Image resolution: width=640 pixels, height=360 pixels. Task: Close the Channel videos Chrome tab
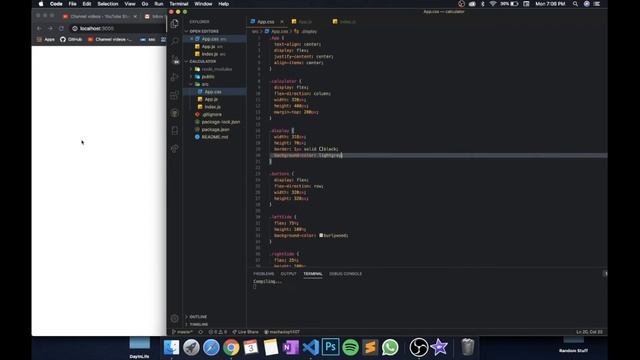tap(135, 17)
